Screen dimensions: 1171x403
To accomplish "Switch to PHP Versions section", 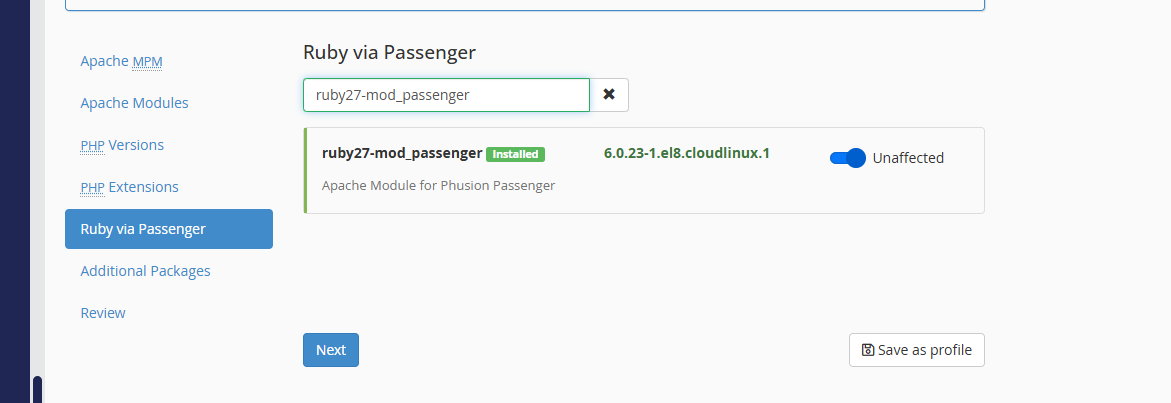I will pyautogui.click(x=122, y=145).
